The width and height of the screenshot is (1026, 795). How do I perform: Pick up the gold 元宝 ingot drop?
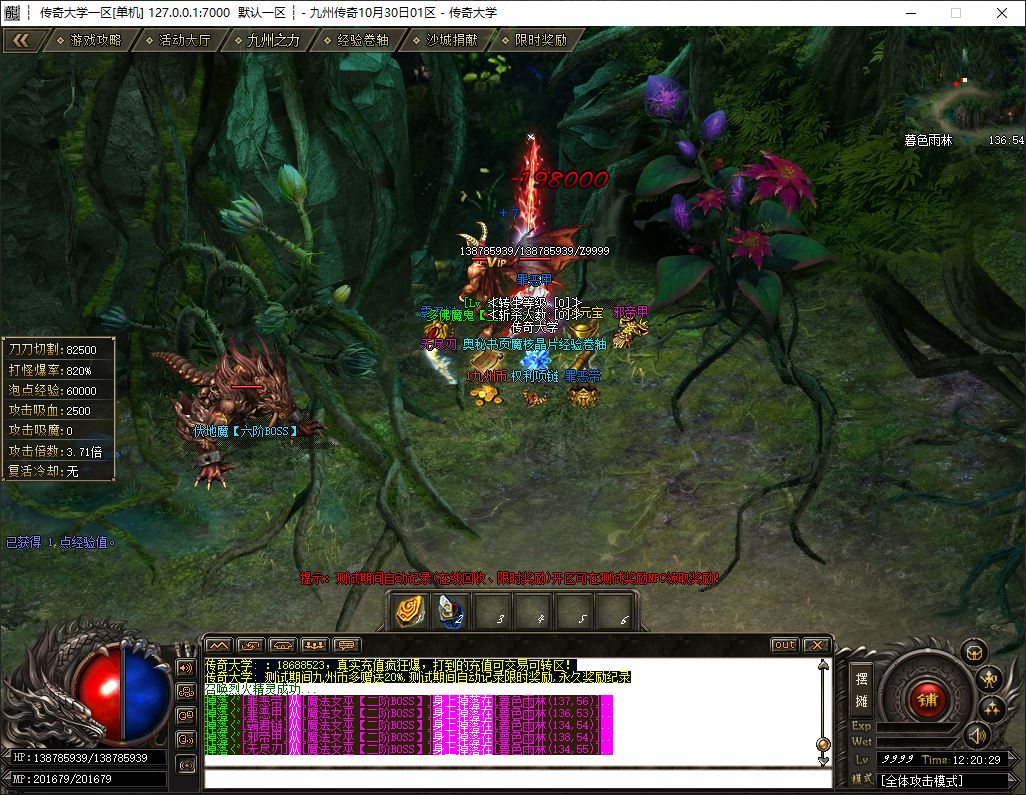coord(584,329)
